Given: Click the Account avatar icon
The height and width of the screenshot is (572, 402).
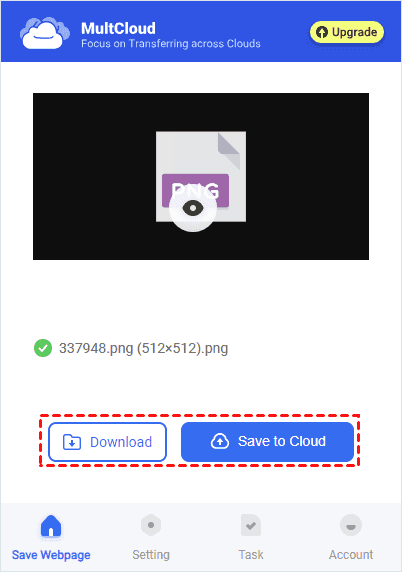Looking at the screenshot, I should pyautogui.click(x=351, y=525).
